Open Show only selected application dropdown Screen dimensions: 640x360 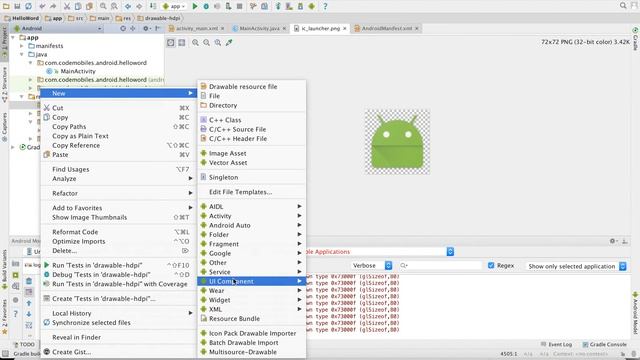[576, 266]
